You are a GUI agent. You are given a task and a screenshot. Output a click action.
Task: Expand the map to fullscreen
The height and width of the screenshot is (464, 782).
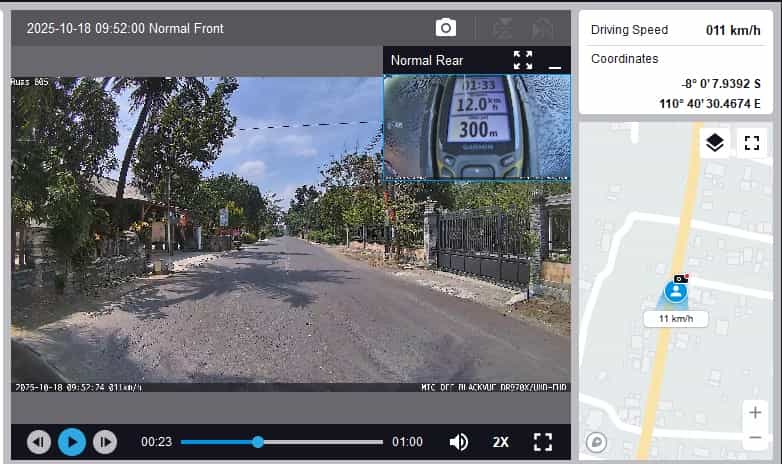tap(752, 143)
